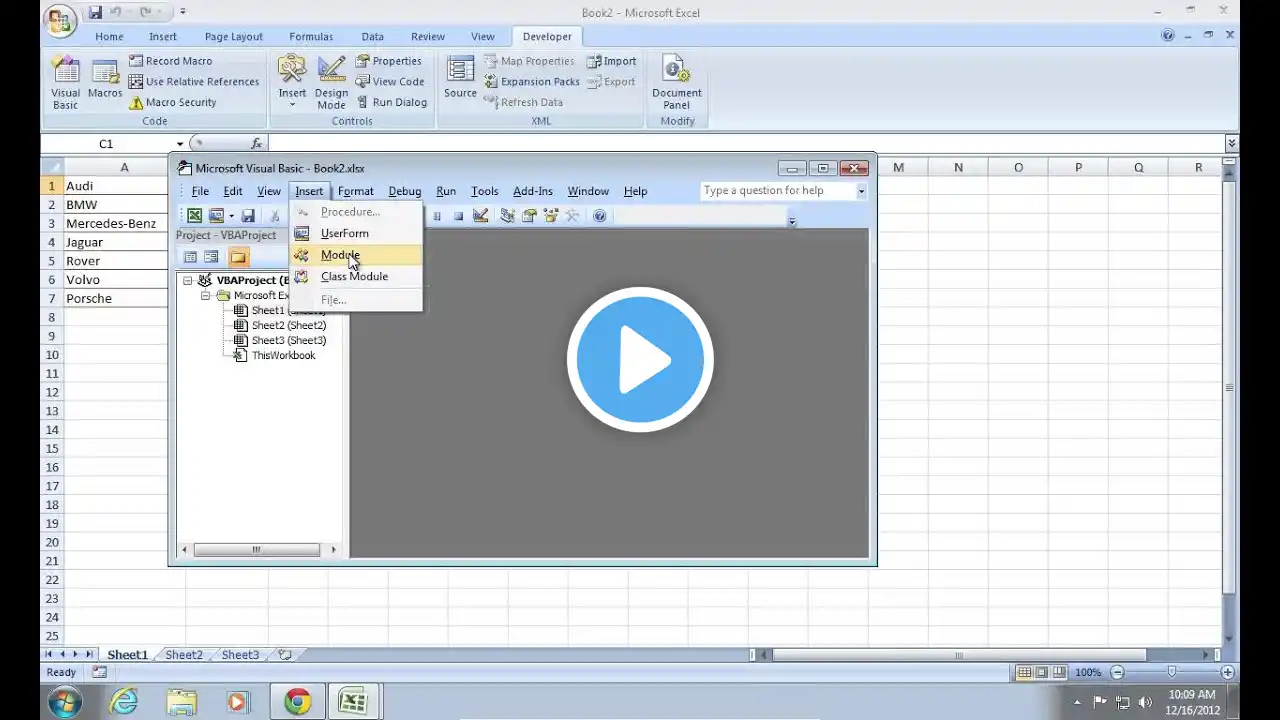The width and height of the screenshot is (1280, 720).
Task: Open the XML Source pane
Action: click(x=460, y=78)
